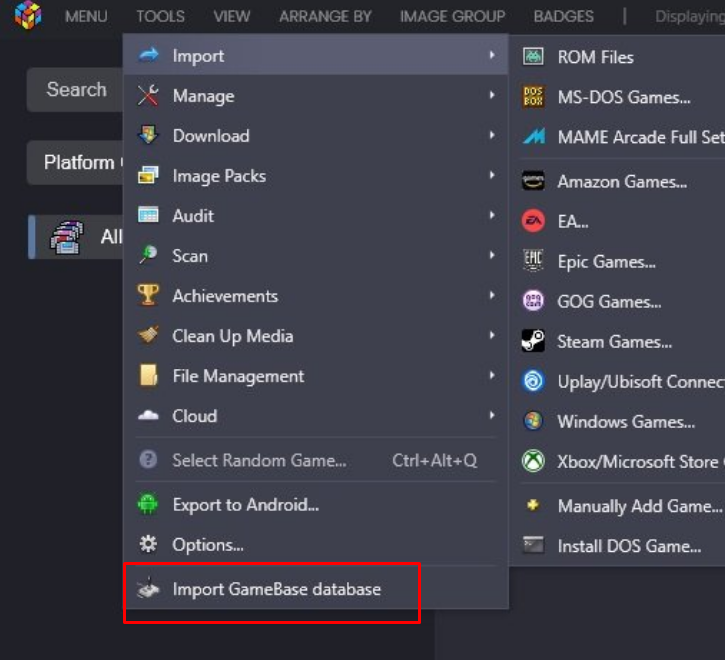Click the All platforms cartridges icon
Image resolution: width=725 pixels, height=660 pixels.
(67, 237)
